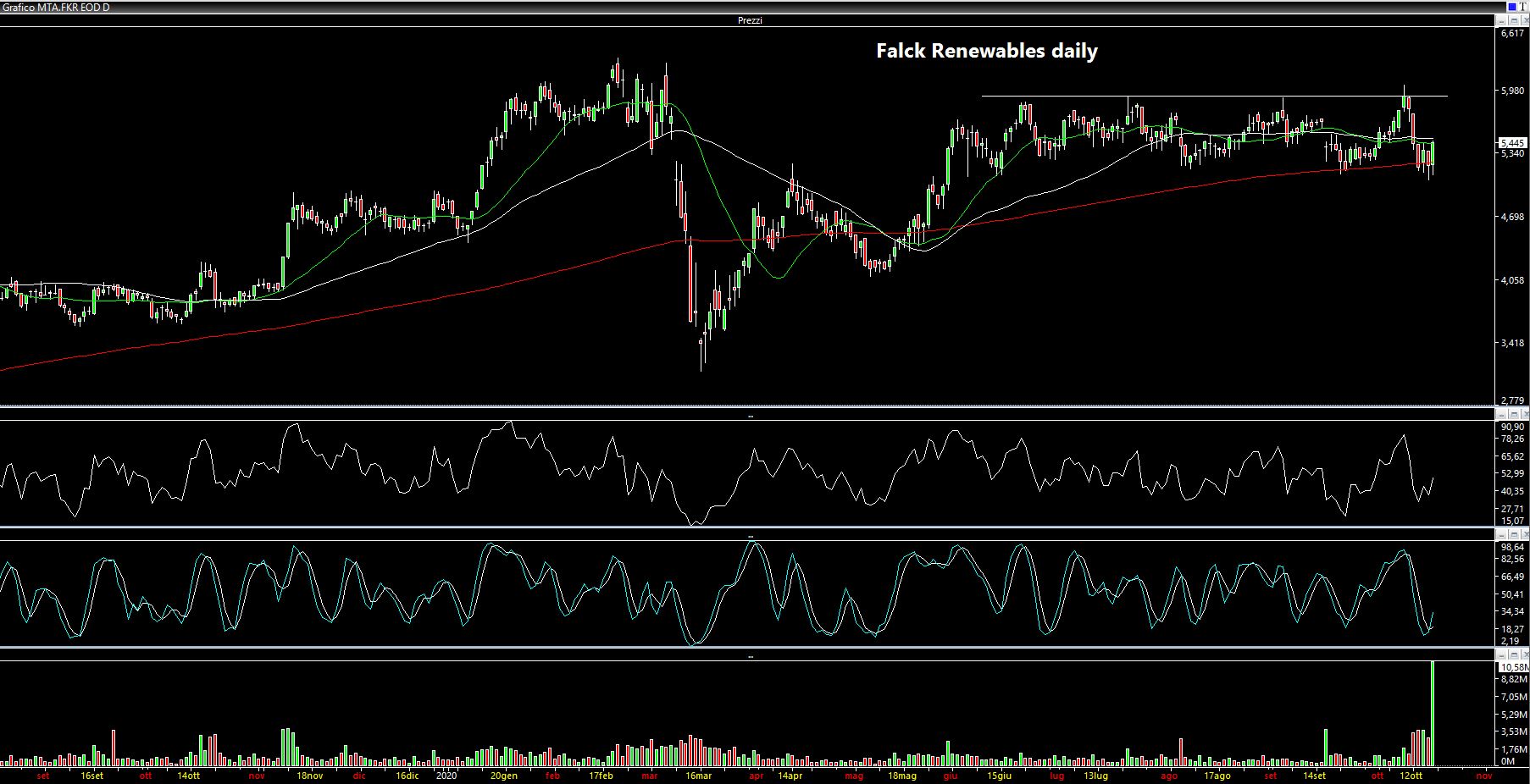The height and width of the screenshot is (784, 1530).
Task: Click the blue square icon in title bar
Action: [1511, 7]
